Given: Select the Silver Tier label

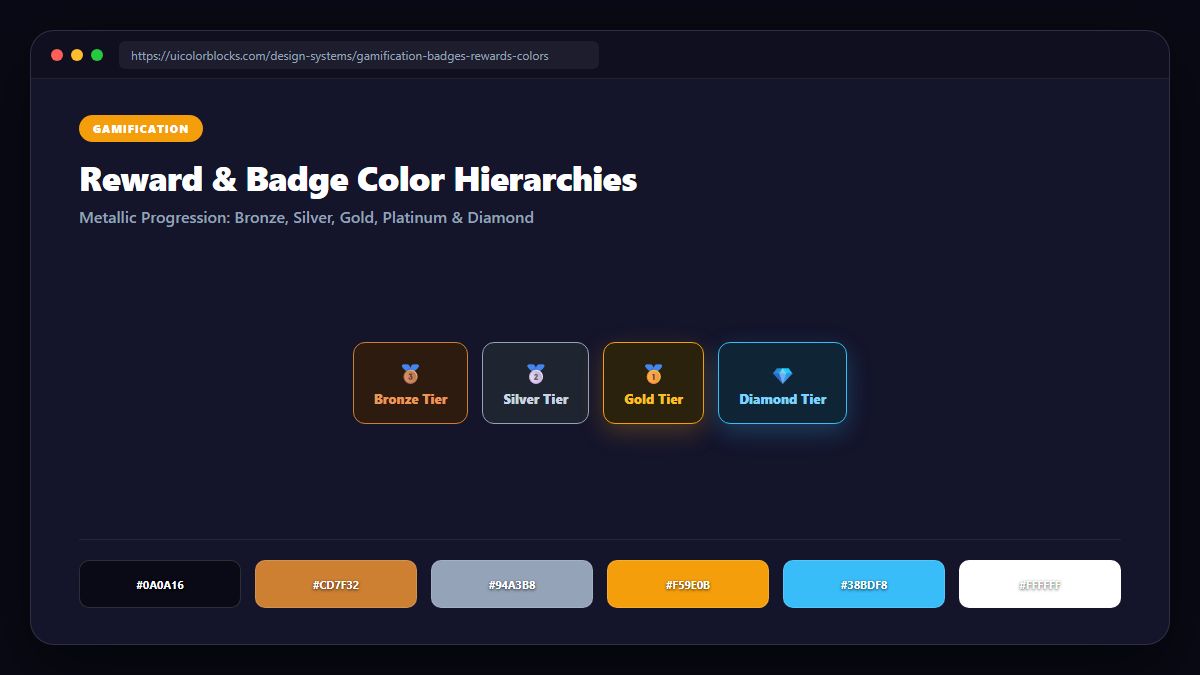Looking at the screenshot, I should pyautogui.click(x=535, y=399).
